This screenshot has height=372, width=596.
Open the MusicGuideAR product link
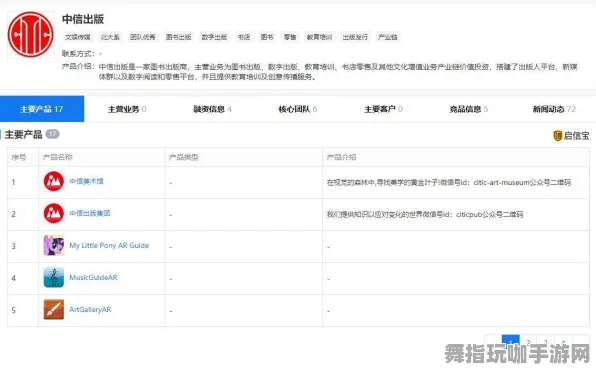[93, 277]
